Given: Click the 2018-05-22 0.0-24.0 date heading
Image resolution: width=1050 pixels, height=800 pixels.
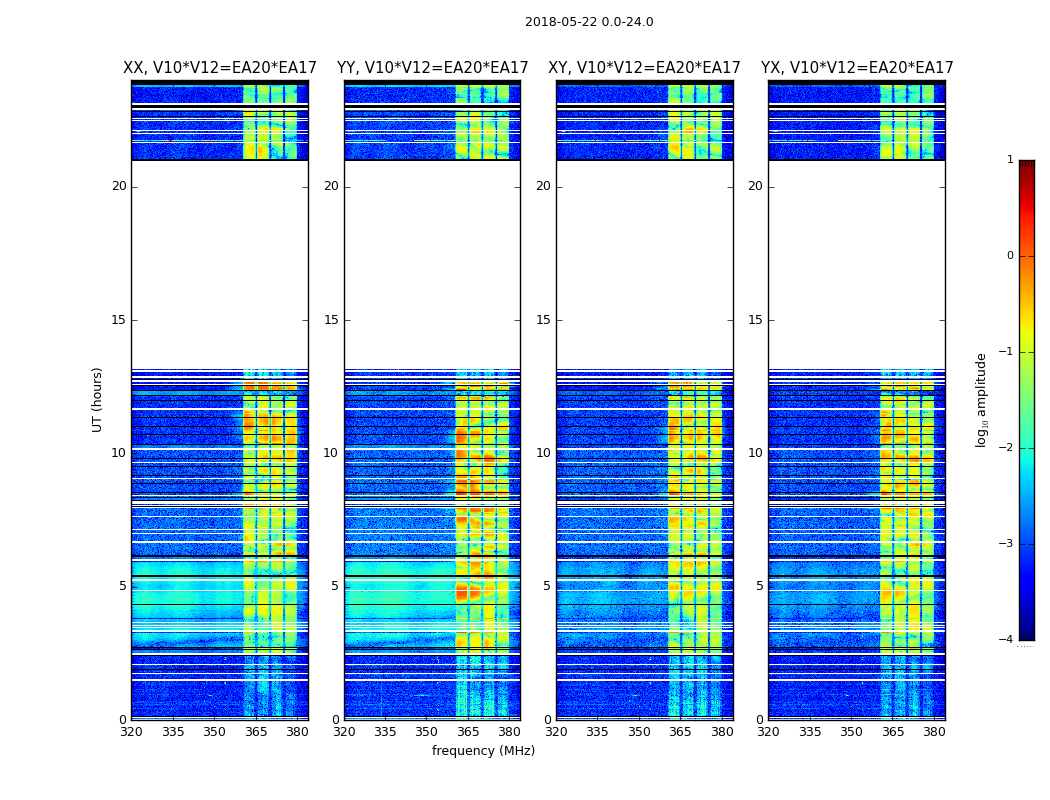Looking at the screenshot, I should (x=589, y=22).
